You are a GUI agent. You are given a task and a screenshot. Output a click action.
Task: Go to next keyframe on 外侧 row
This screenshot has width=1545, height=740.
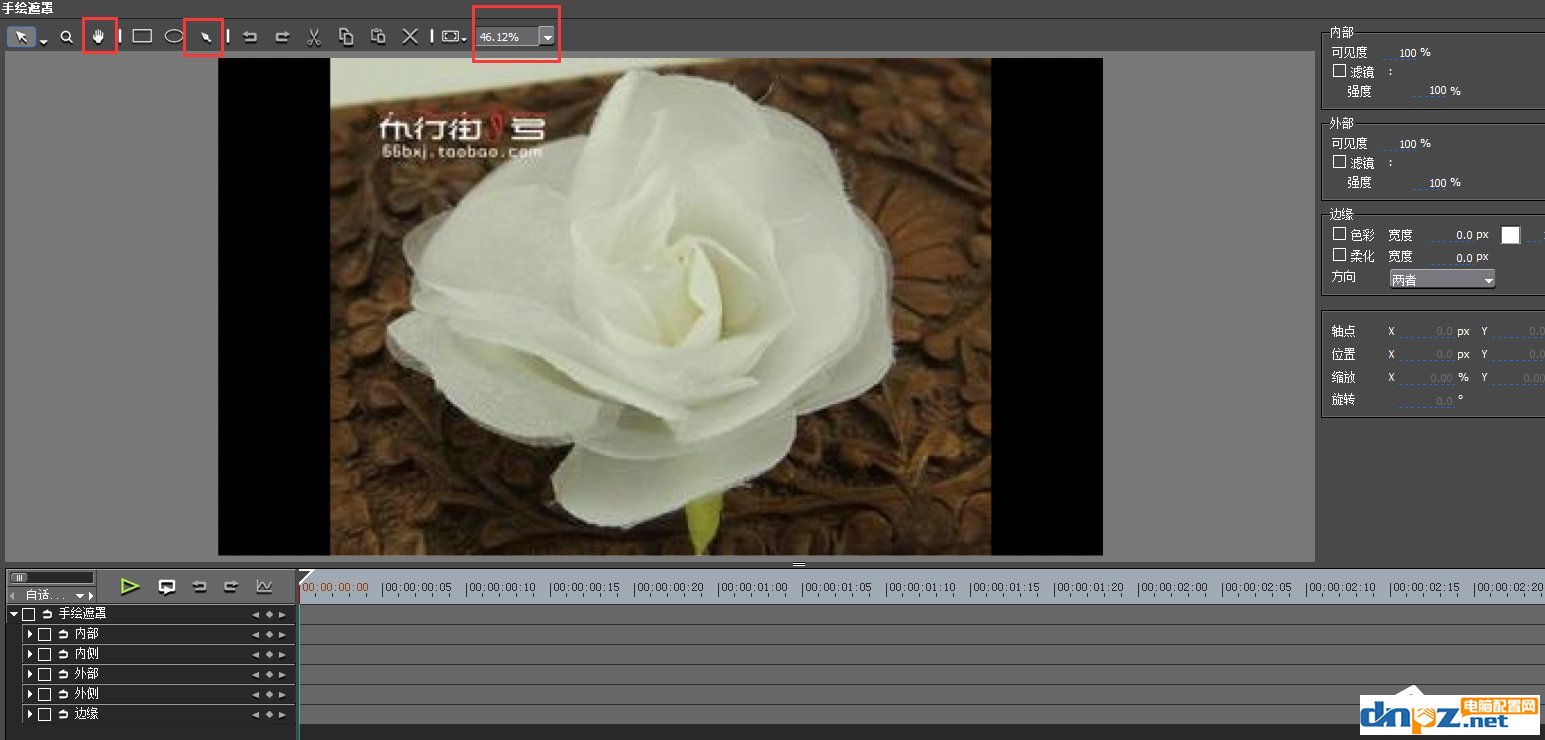pyautogui.click(x=282, y=695)
